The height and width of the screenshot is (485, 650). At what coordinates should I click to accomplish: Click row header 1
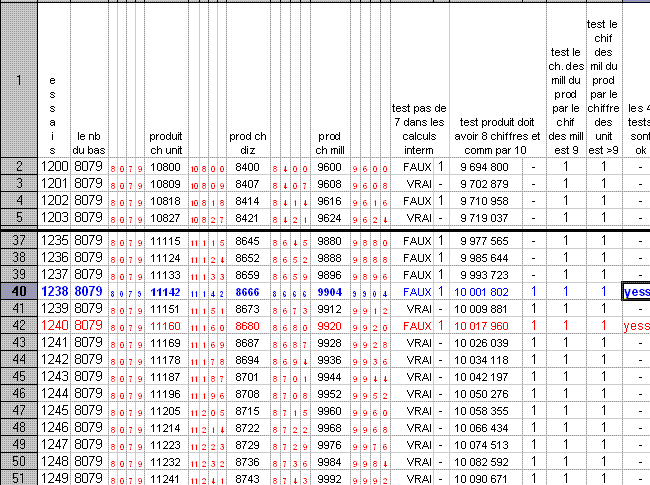click(18, 78)
